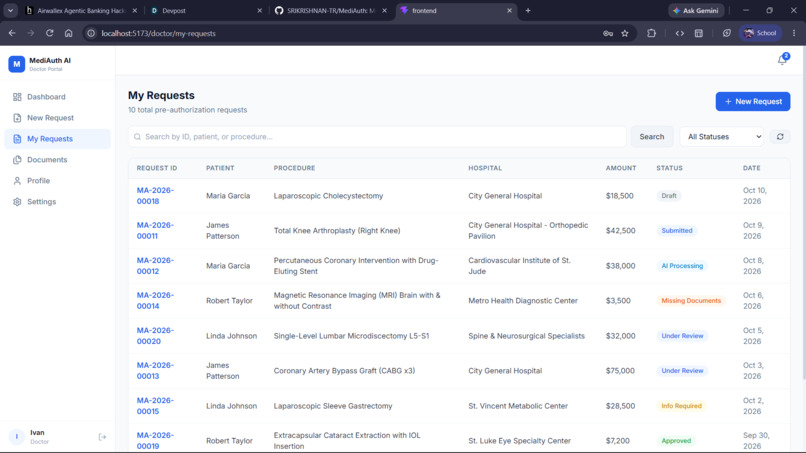806x453 pixels.
Task: Click the Ask Gemini button
Action: [x=696, y=11]
